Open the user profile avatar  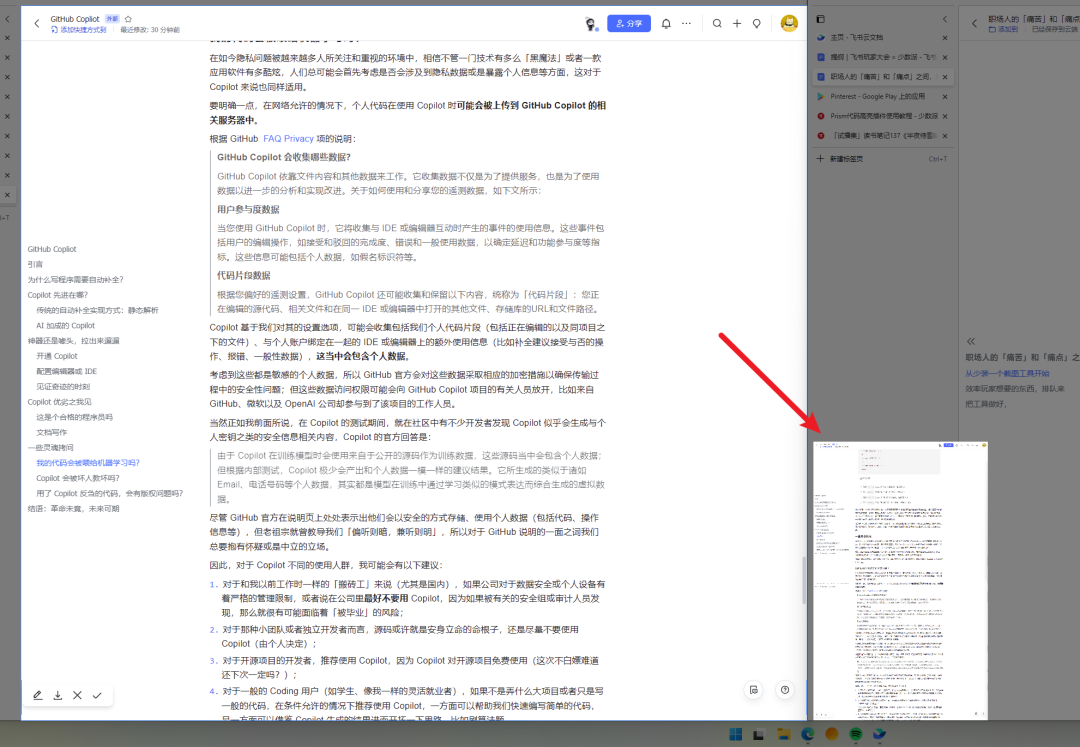[789, 23]
